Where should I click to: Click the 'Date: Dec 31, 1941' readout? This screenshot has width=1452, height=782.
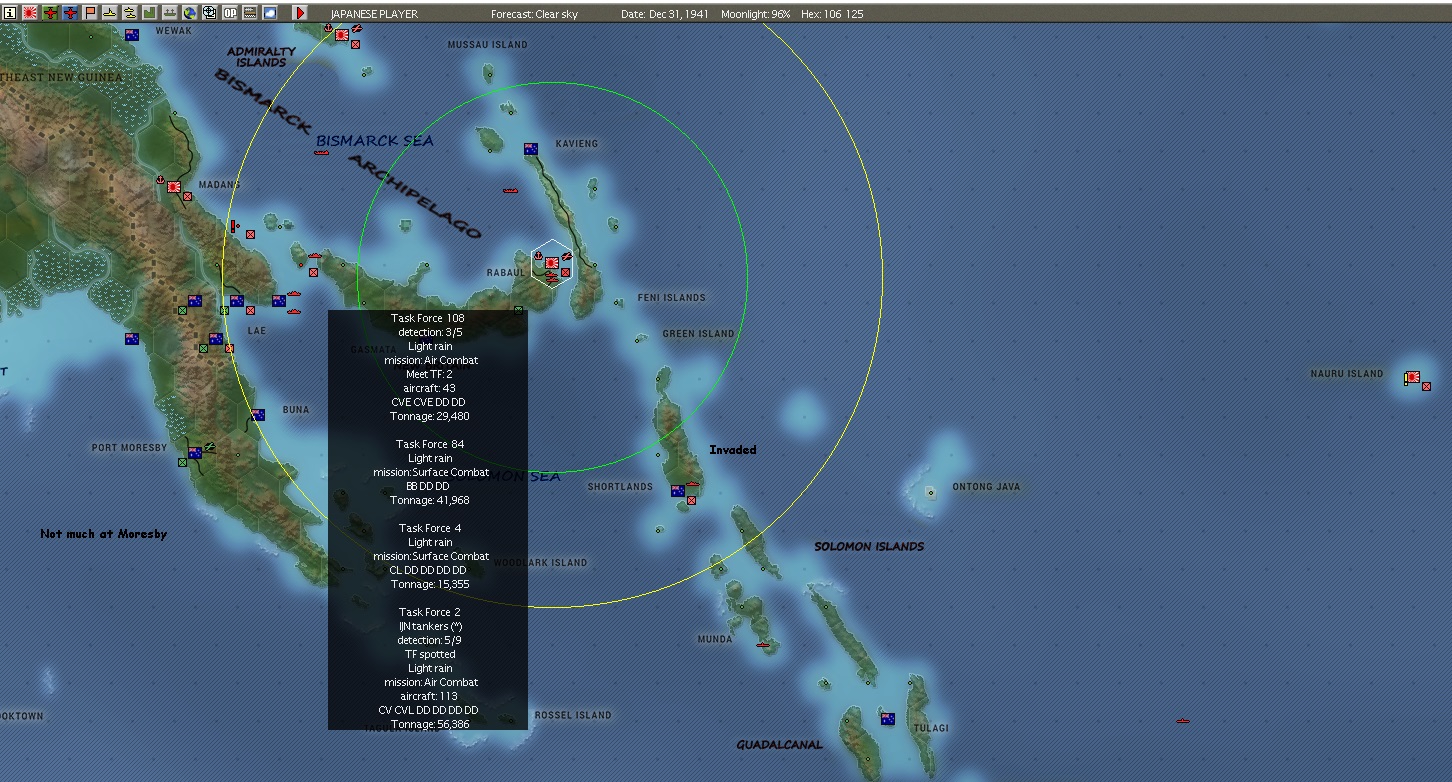[664, 14]
